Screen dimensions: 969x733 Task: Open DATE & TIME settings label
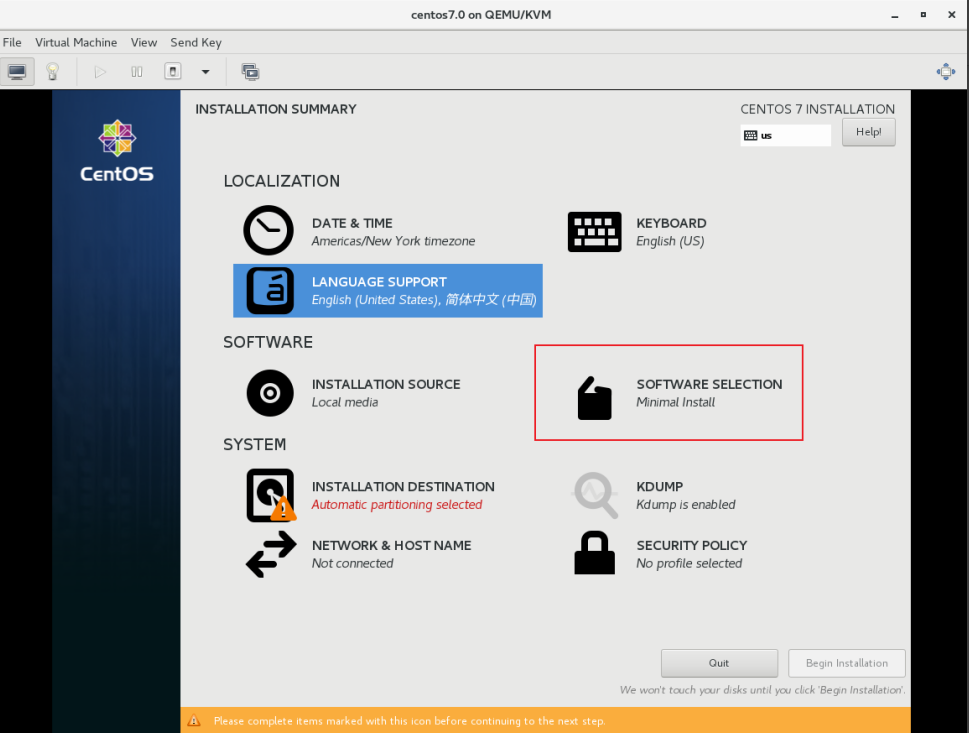coord(352,223)
